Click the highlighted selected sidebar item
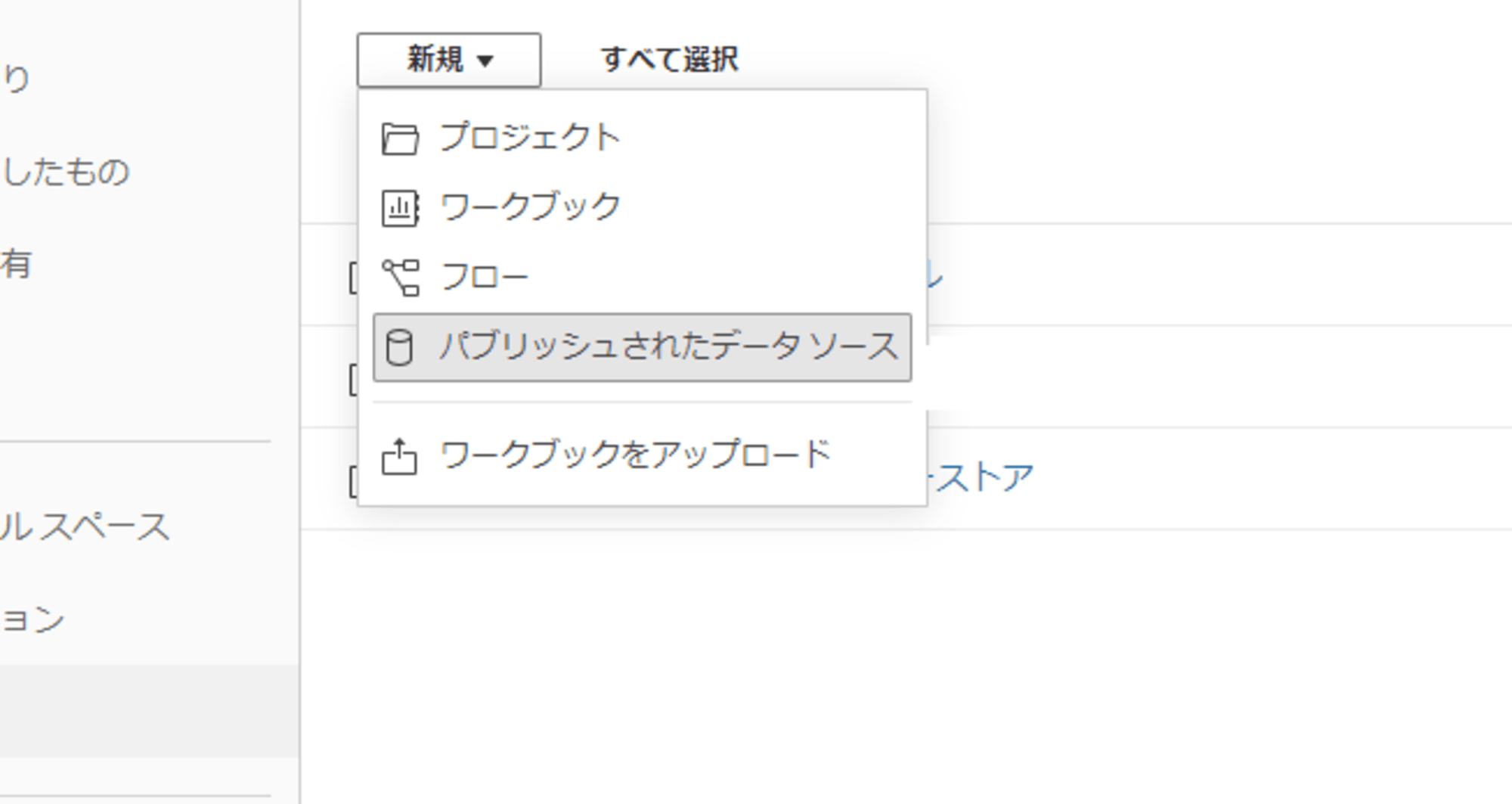The height and width of the screenshot is (804, 1512). pos(149,711)
